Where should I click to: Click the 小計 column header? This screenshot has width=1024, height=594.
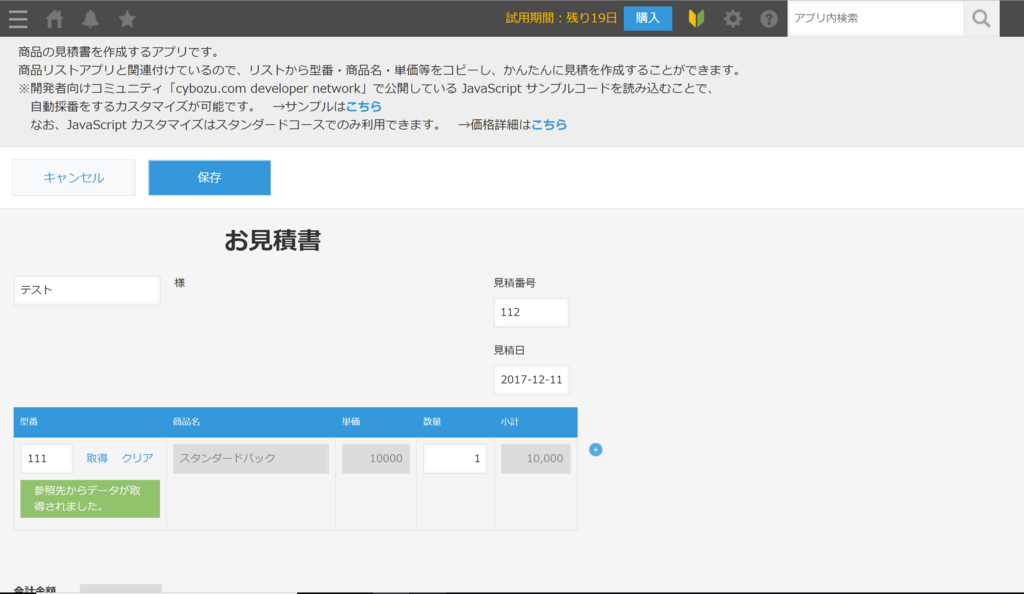click(509, 422)
